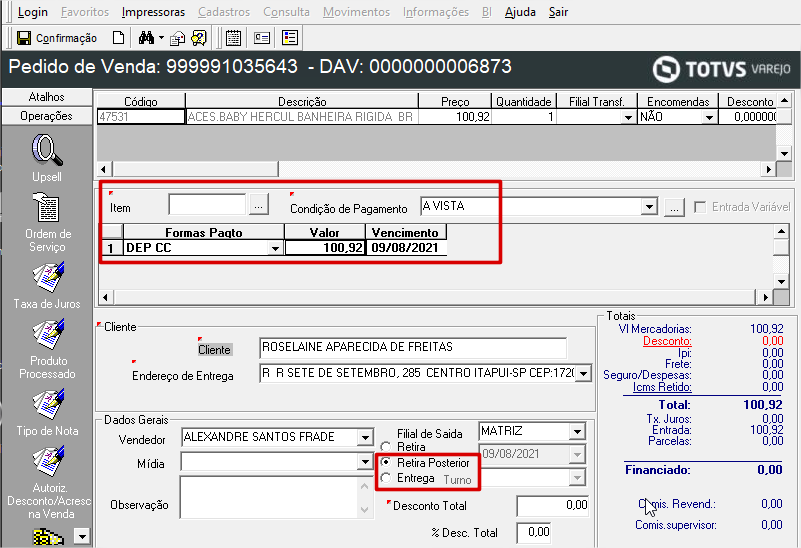Screen dimensions: 801x548
Task: Click the Preço cell 100,92 in items
Action: pyautogui.click(x=455, y=117)
